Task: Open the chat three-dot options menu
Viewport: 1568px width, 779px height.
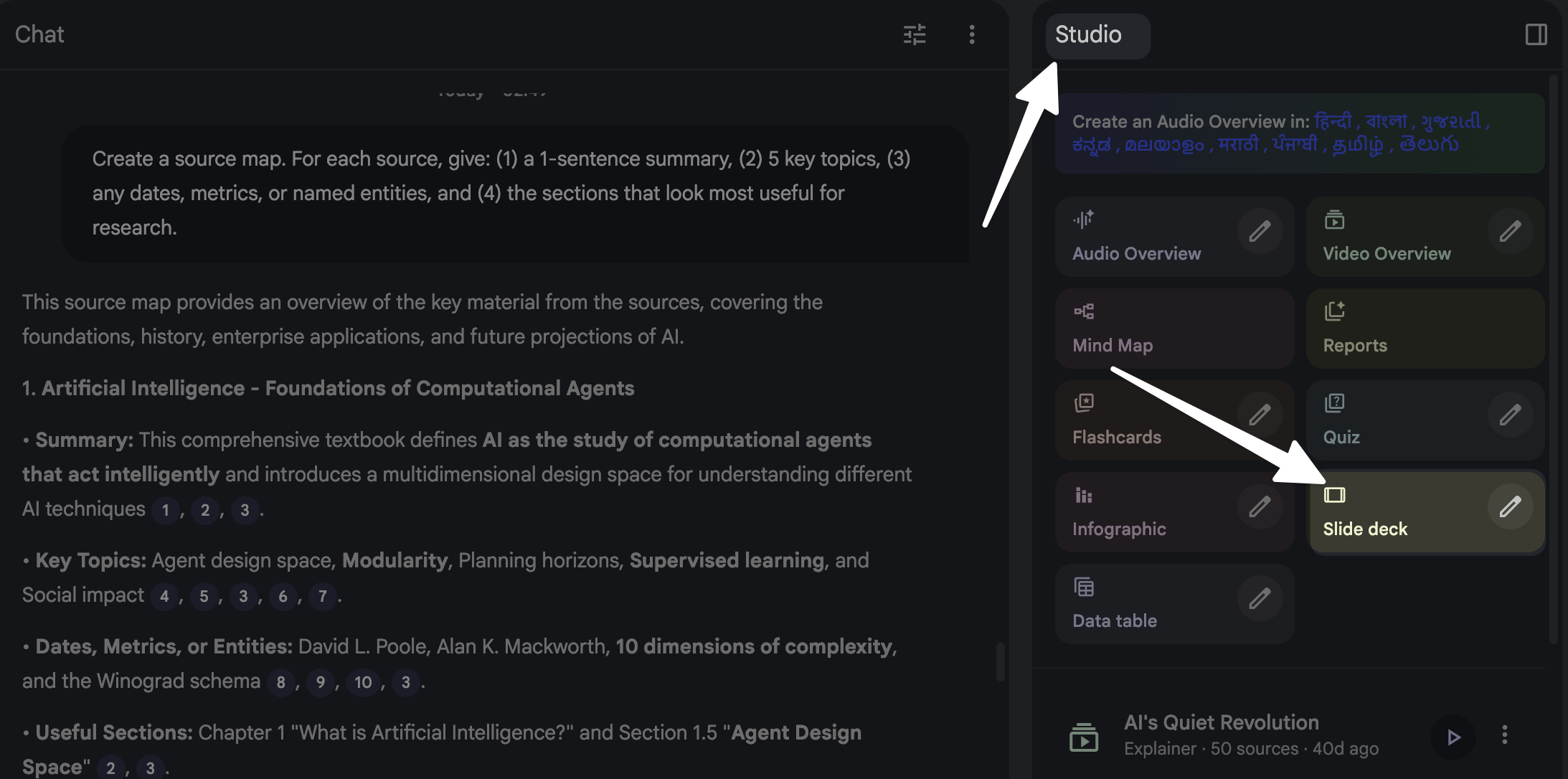Action: coord(972,34)
